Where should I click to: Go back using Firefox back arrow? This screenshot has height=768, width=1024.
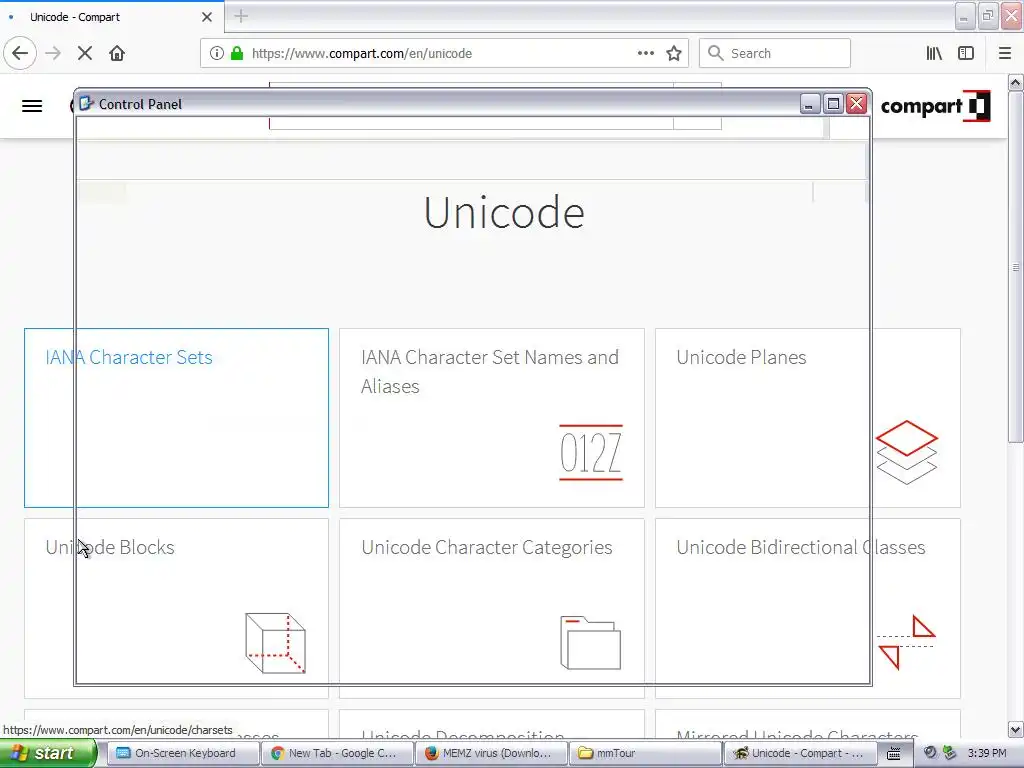click(20, 53)
